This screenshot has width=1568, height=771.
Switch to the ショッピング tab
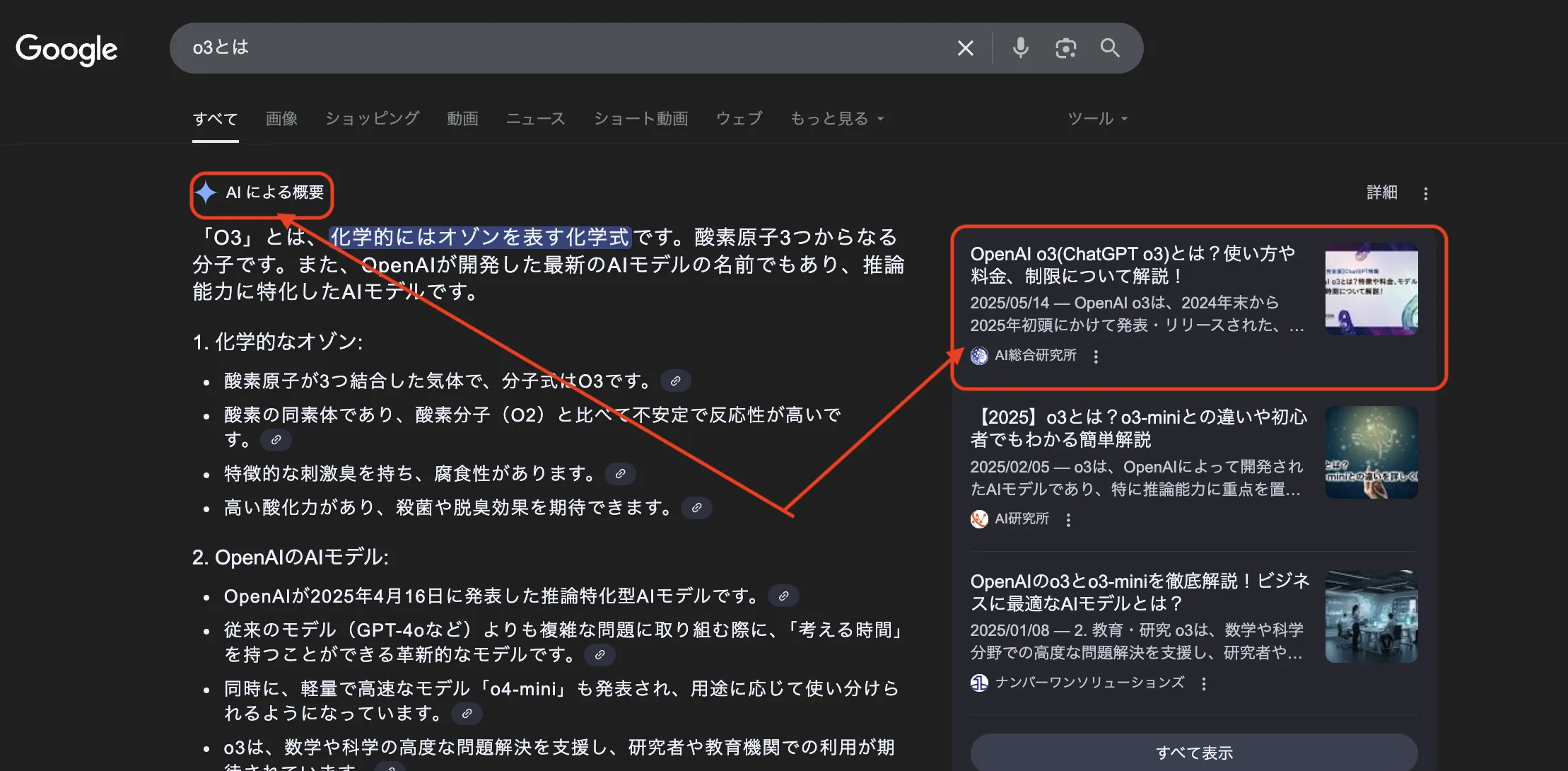pos(372,119)
